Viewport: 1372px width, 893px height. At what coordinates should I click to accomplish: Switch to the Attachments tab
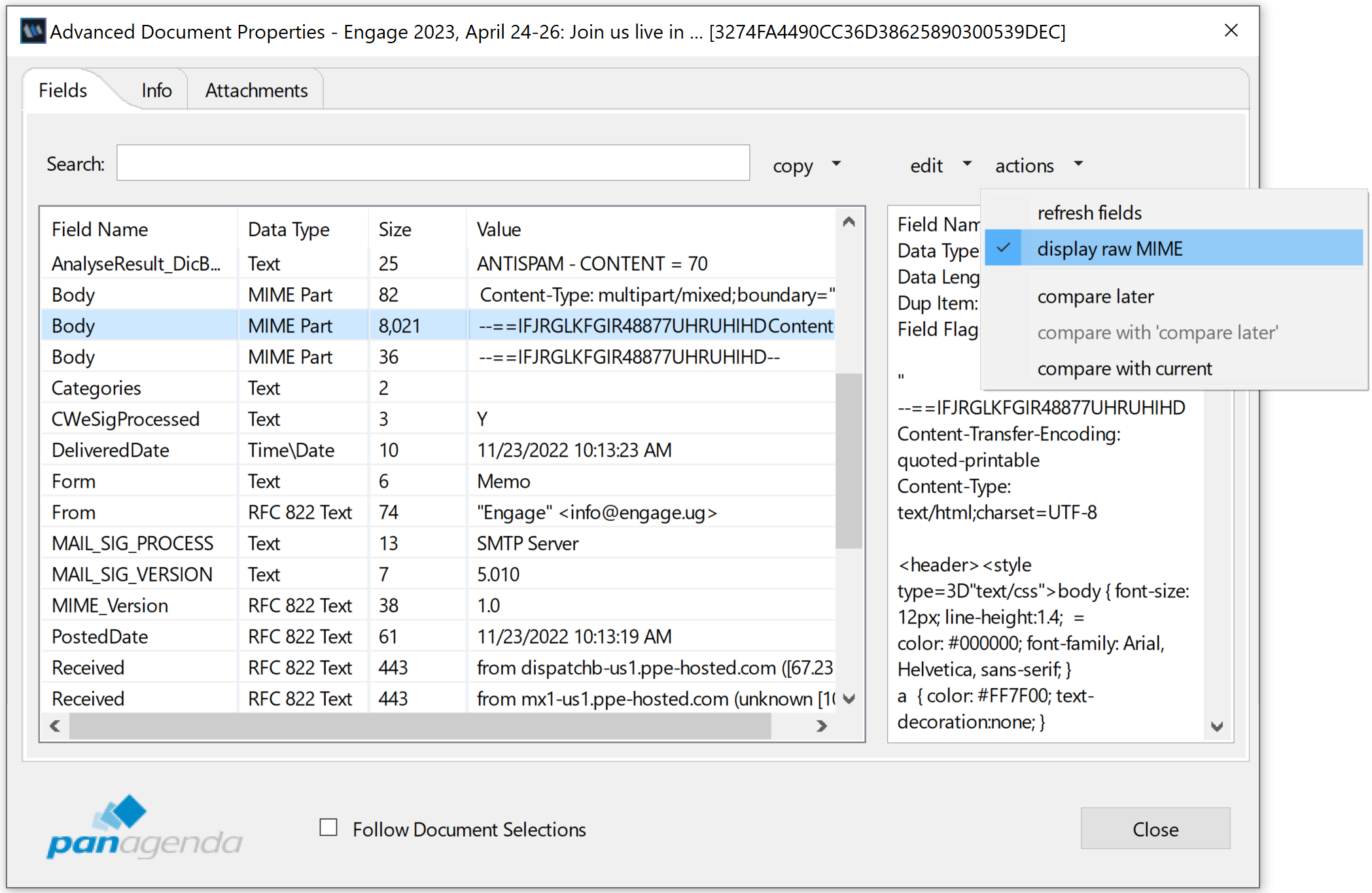coord(256,90)
